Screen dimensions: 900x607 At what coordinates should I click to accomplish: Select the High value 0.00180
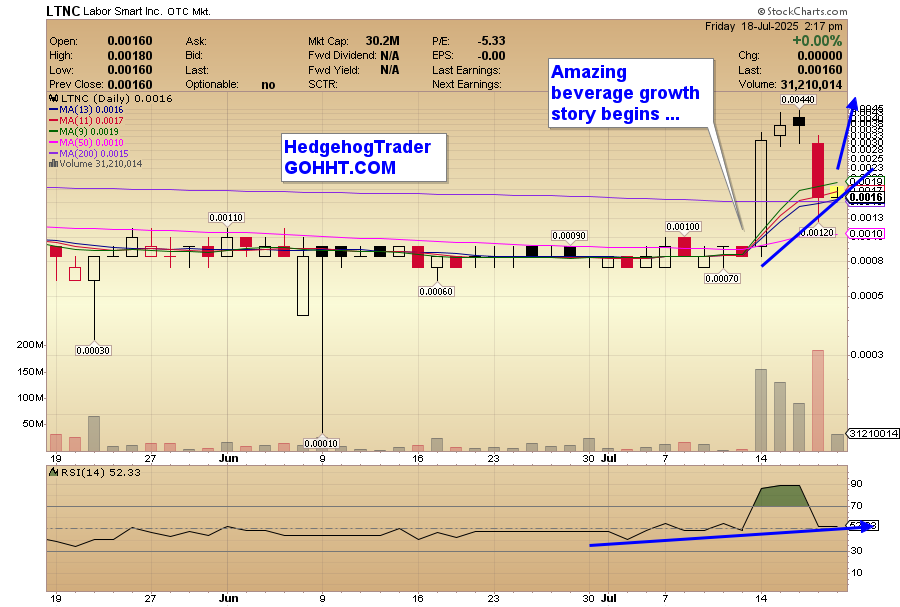click(x=130, y=56)
